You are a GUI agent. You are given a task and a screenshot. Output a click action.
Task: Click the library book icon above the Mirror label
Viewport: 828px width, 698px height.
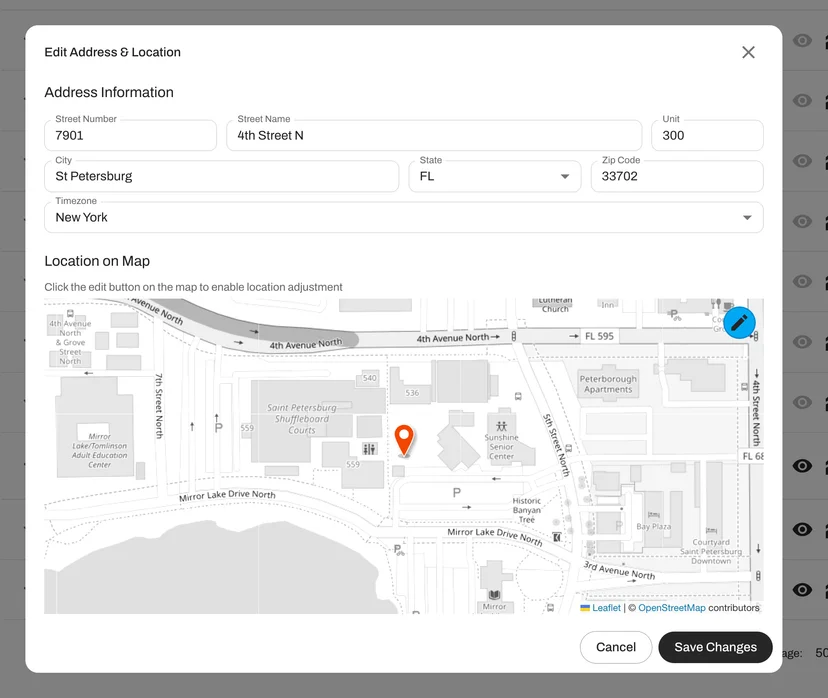tap(494, 595)
